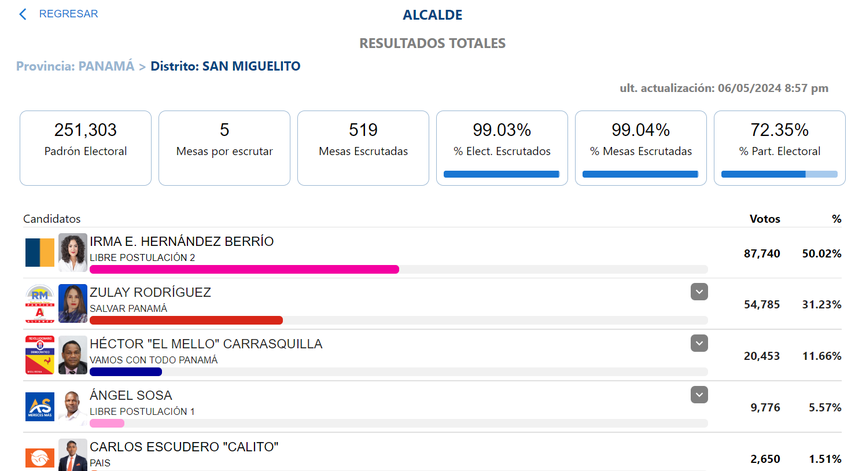Expand Héctor "El Mello" Carrasquilla's vote breakdown
The image size is (855, 471).
[699, 343]
